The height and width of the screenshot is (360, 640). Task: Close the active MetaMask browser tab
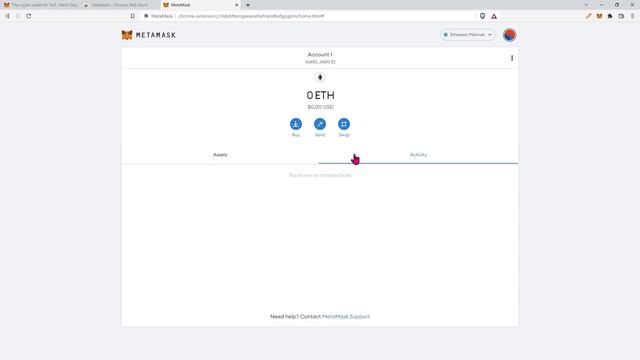click(x=236, y=5)
